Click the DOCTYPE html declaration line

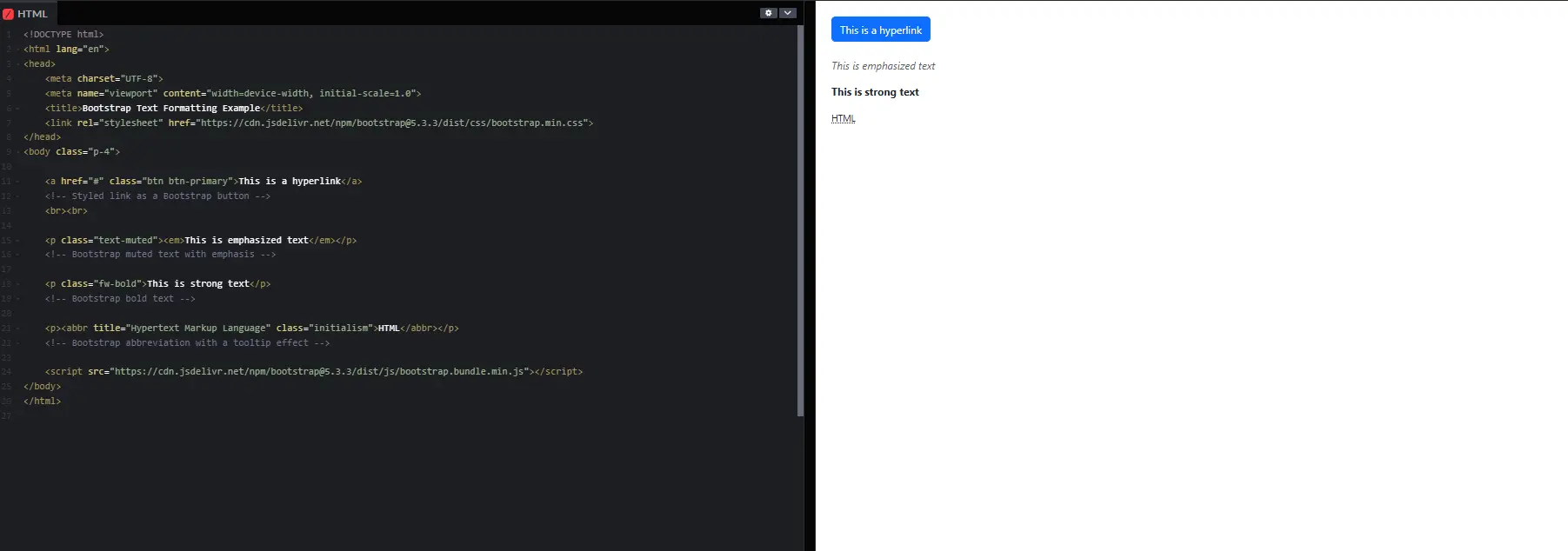click(x=63, y=35)
